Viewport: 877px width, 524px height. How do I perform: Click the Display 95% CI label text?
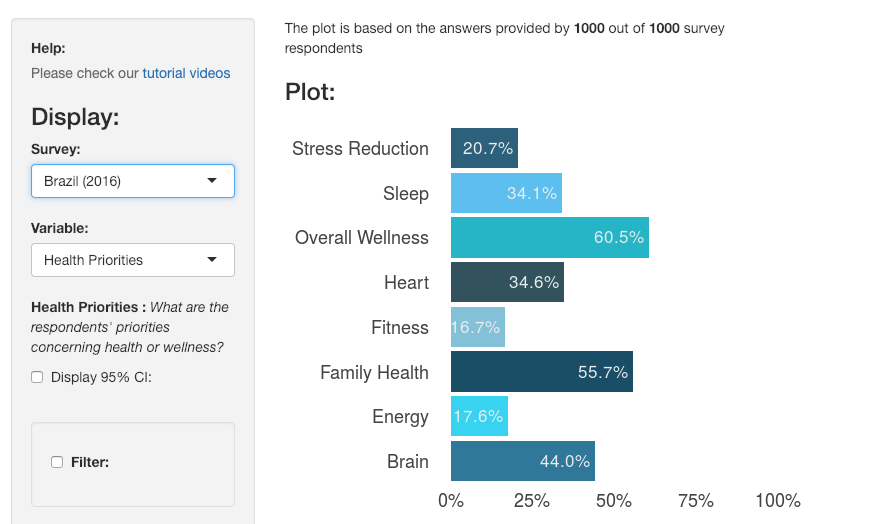point(101,377)
